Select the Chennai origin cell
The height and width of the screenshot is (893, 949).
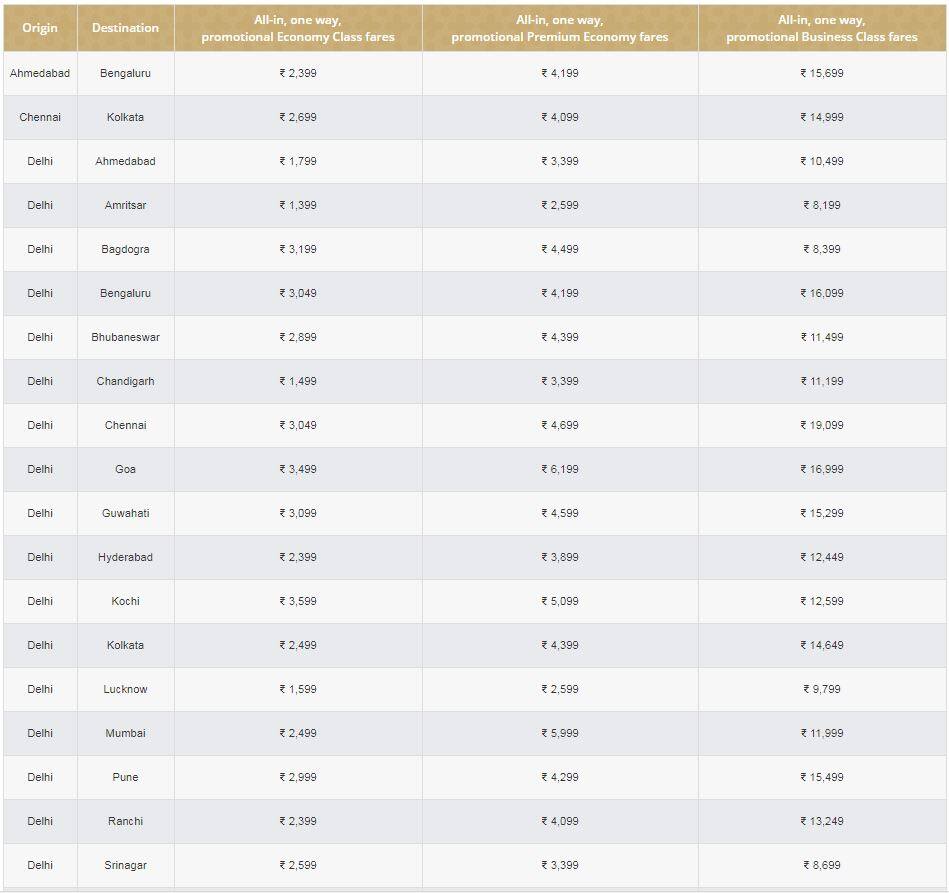(40, 117)
